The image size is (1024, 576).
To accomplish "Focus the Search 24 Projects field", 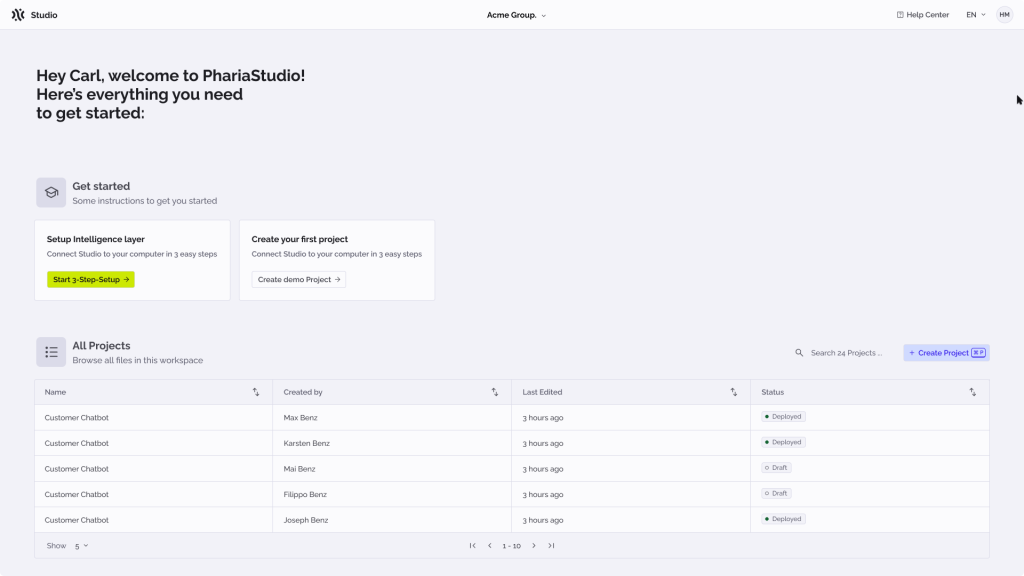I will (846, 353).
